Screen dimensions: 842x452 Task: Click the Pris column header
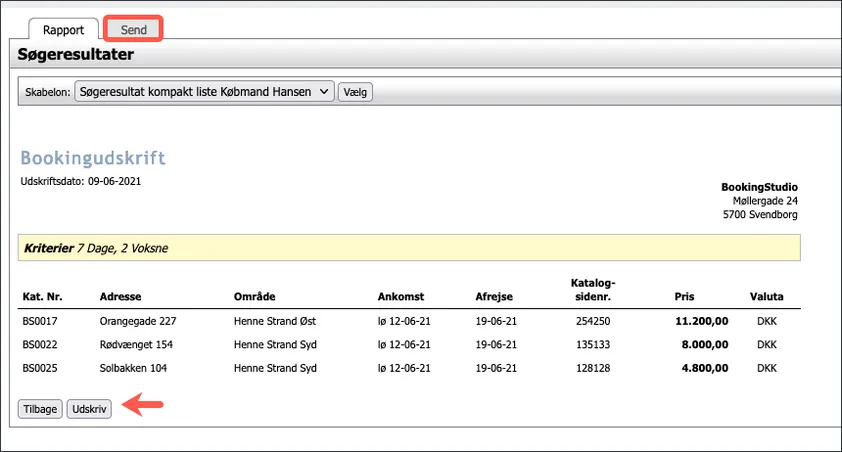[687, 297]
